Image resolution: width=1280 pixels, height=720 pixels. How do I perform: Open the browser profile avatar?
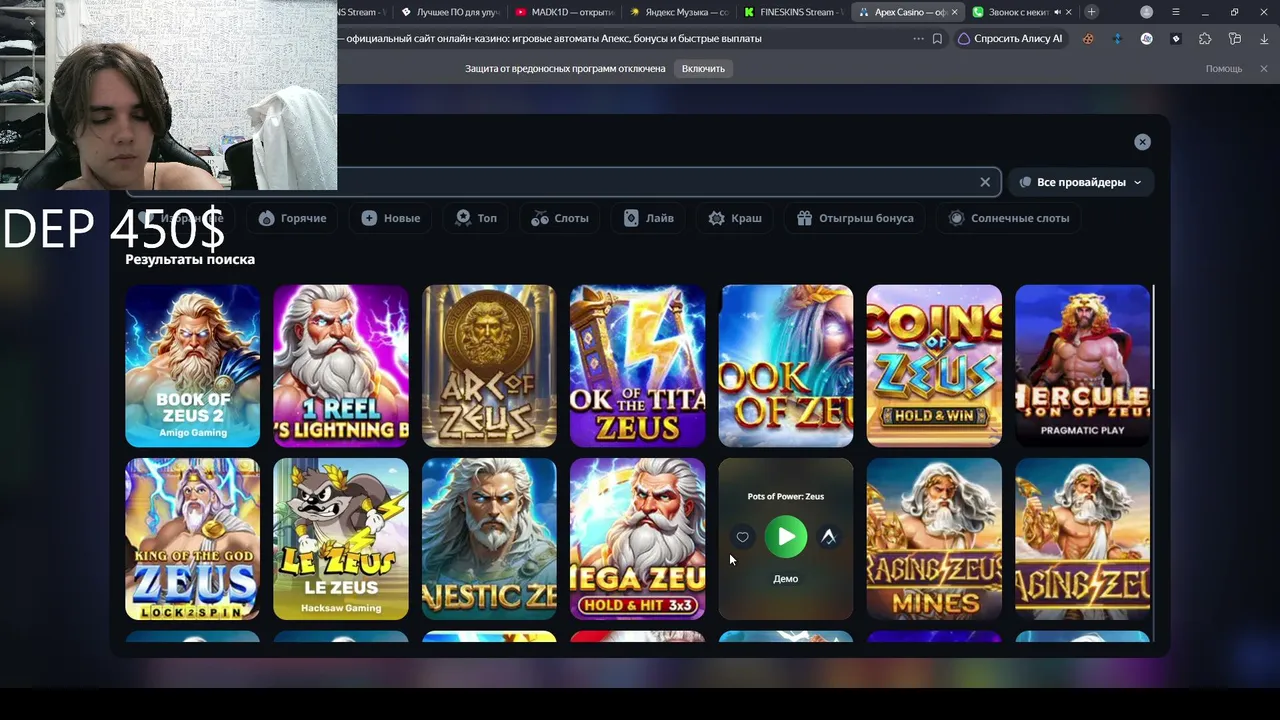[x=1147, y=12]
